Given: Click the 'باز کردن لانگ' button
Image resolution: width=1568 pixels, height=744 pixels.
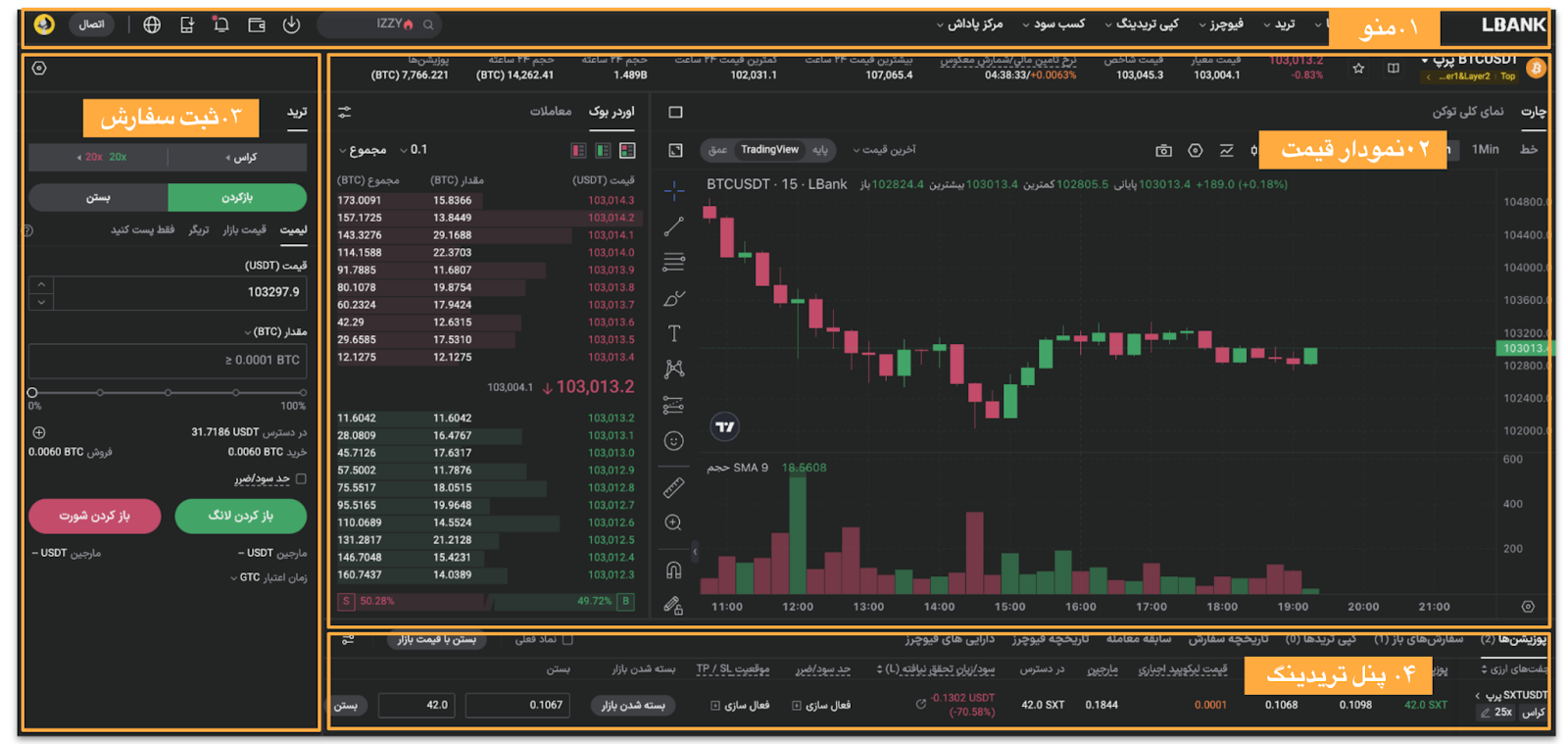Looking at the screenshot, I should pos(241,516).
